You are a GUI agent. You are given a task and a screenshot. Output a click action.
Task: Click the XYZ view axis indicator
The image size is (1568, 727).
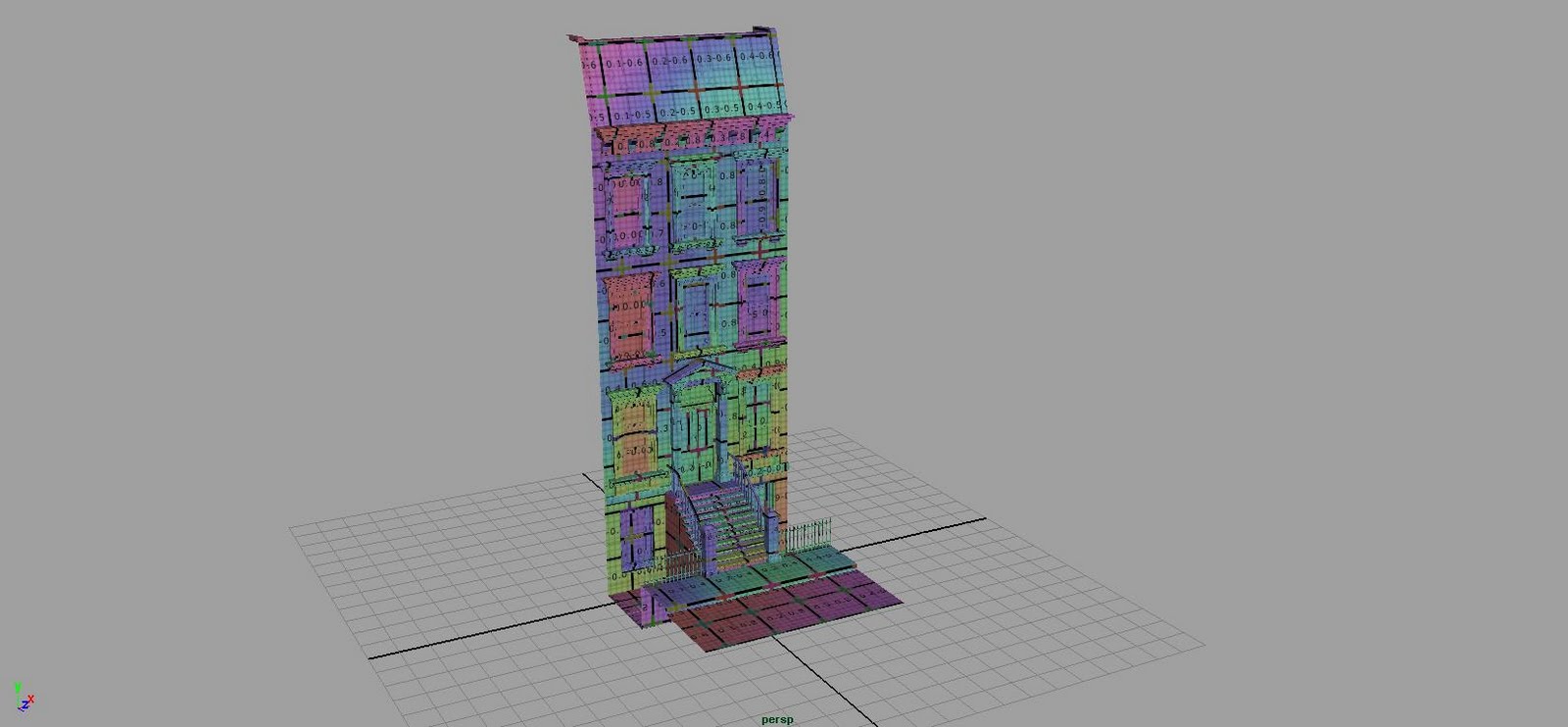coord(23,698)
